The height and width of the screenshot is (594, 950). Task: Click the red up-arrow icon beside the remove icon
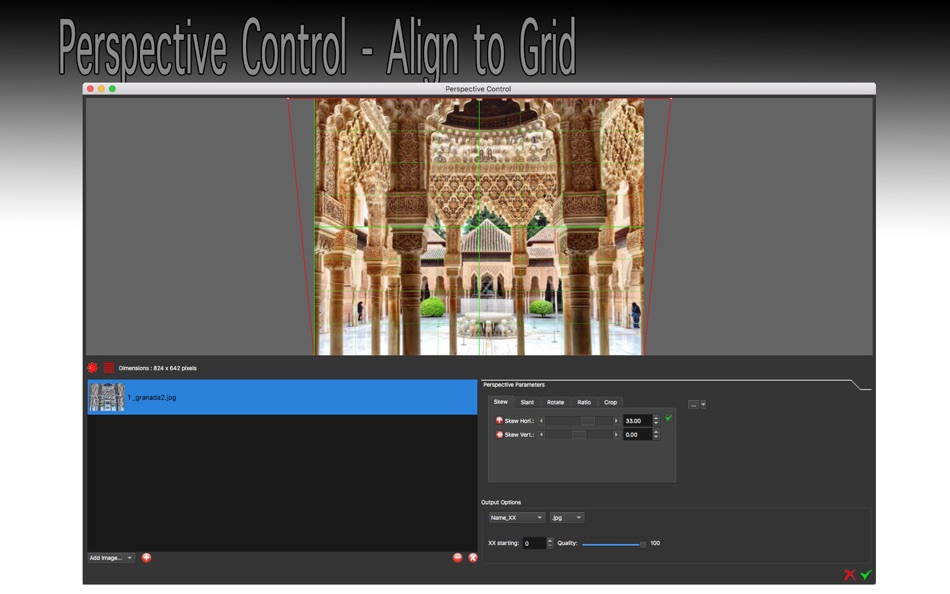click(472, 557)
